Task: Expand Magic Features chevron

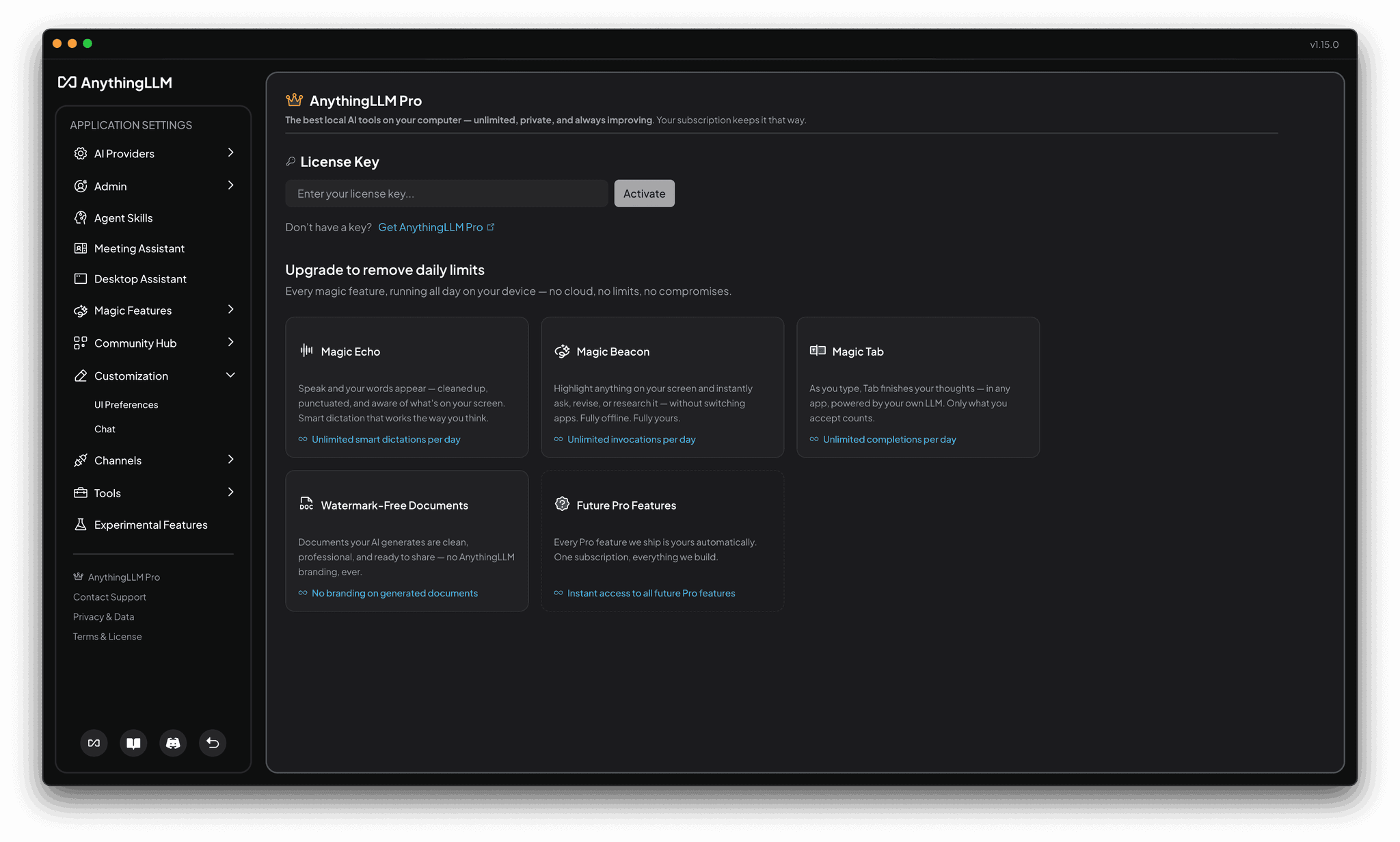Action: [x=231, y=310]
